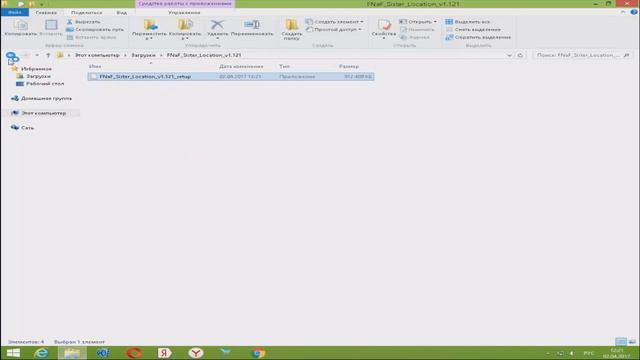This screenshot has height=360, width=640.
Task: Open the Windows Start button
Action: coord(13,353)
